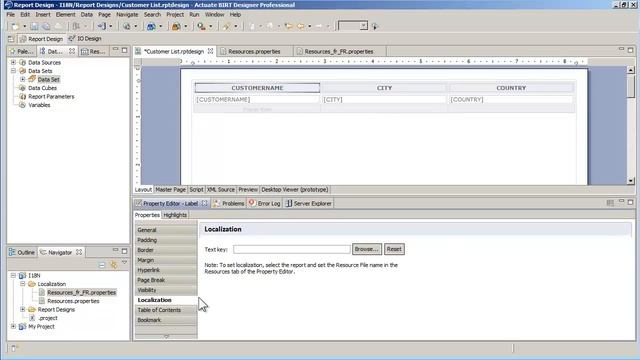Open the Window menu
The width and height of the screenshot is (640, 360).
[x=214, y=14]
